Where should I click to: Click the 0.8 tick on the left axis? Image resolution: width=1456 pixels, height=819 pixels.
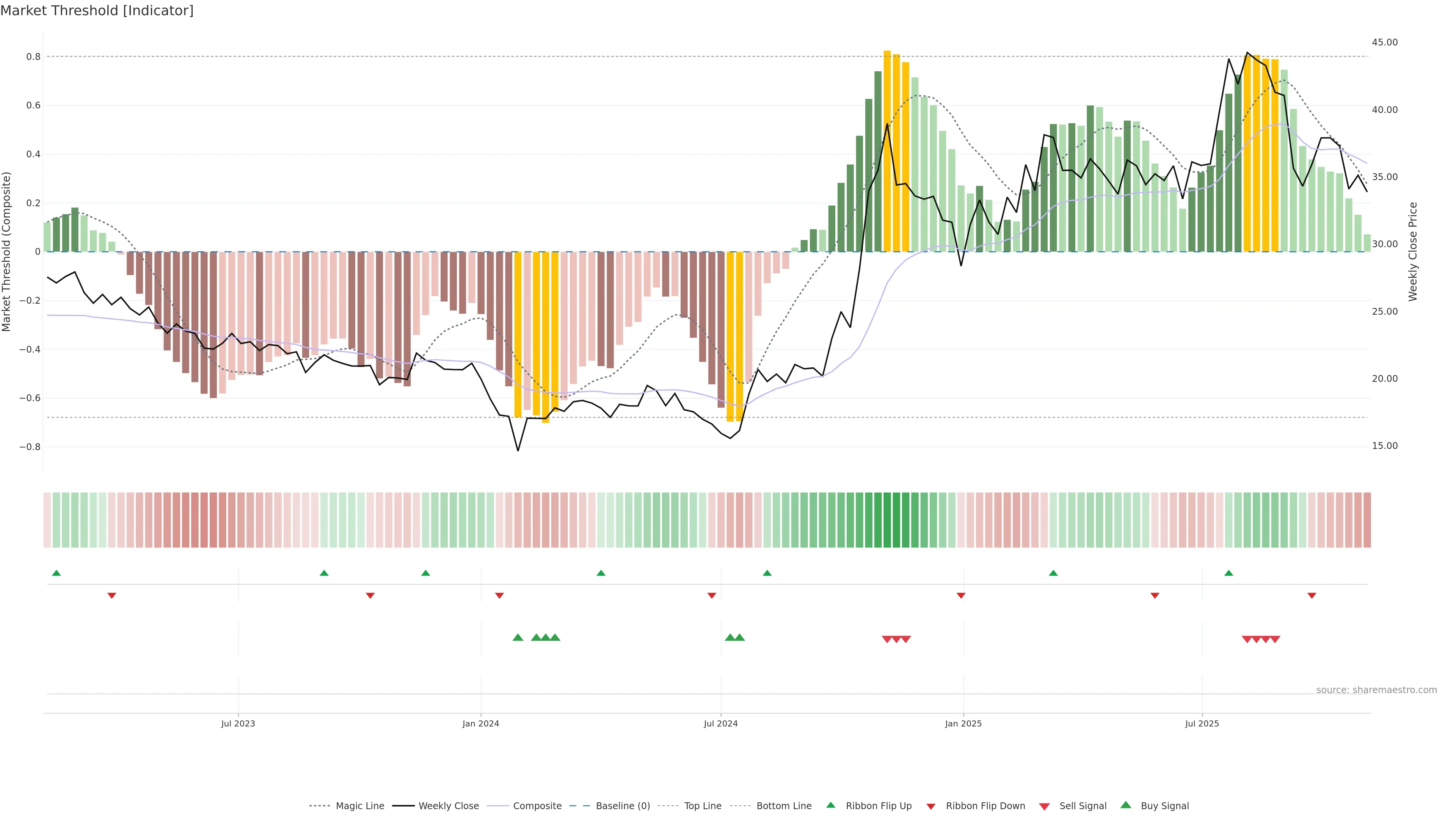(33, 56)
